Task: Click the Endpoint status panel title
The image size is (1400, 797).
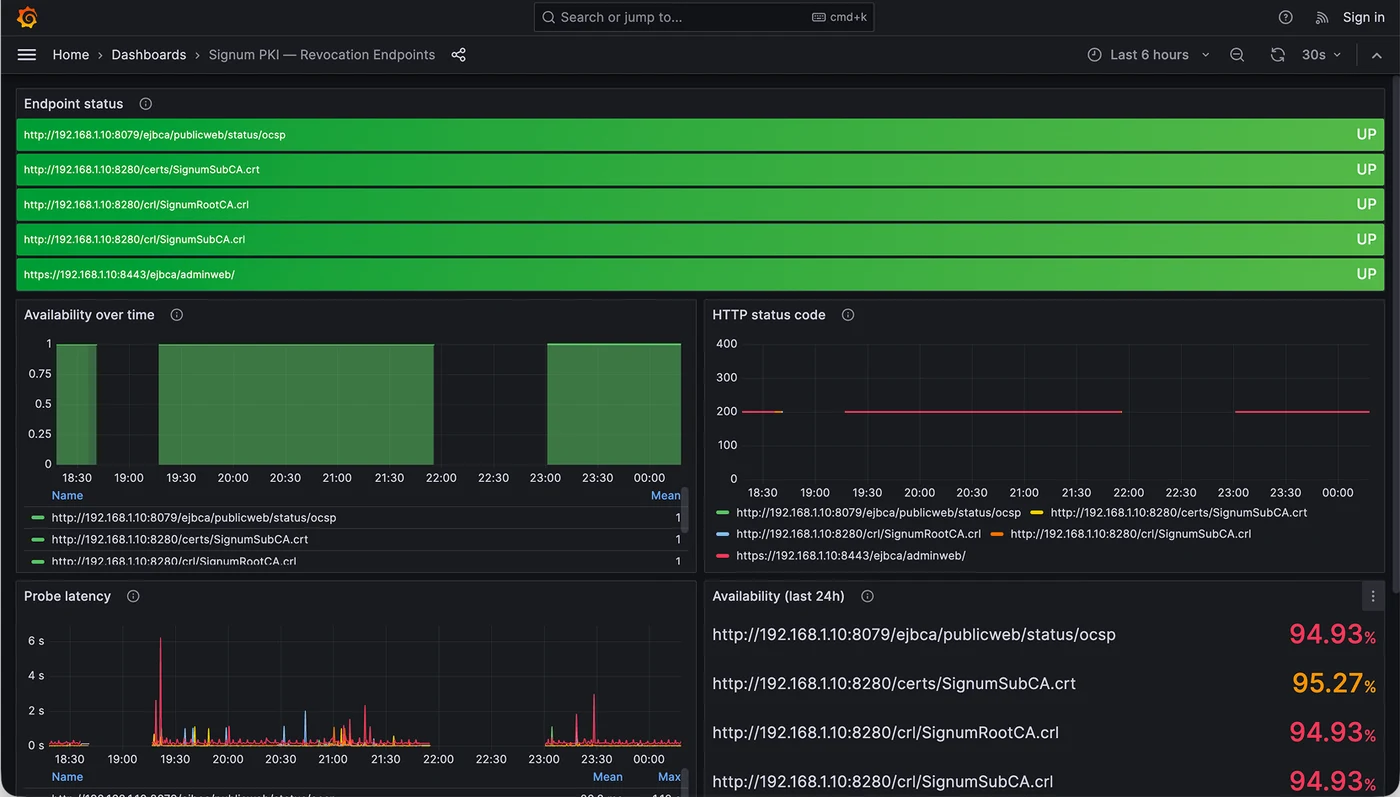Action: click(74, 104)
